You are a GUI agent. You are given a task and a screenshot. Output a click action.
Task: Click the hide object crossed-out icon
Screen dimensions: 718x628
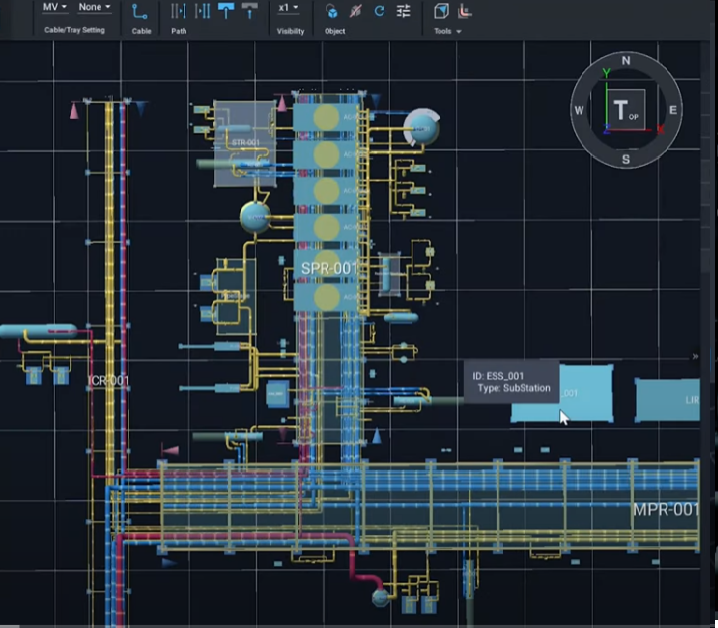point(355,11)
